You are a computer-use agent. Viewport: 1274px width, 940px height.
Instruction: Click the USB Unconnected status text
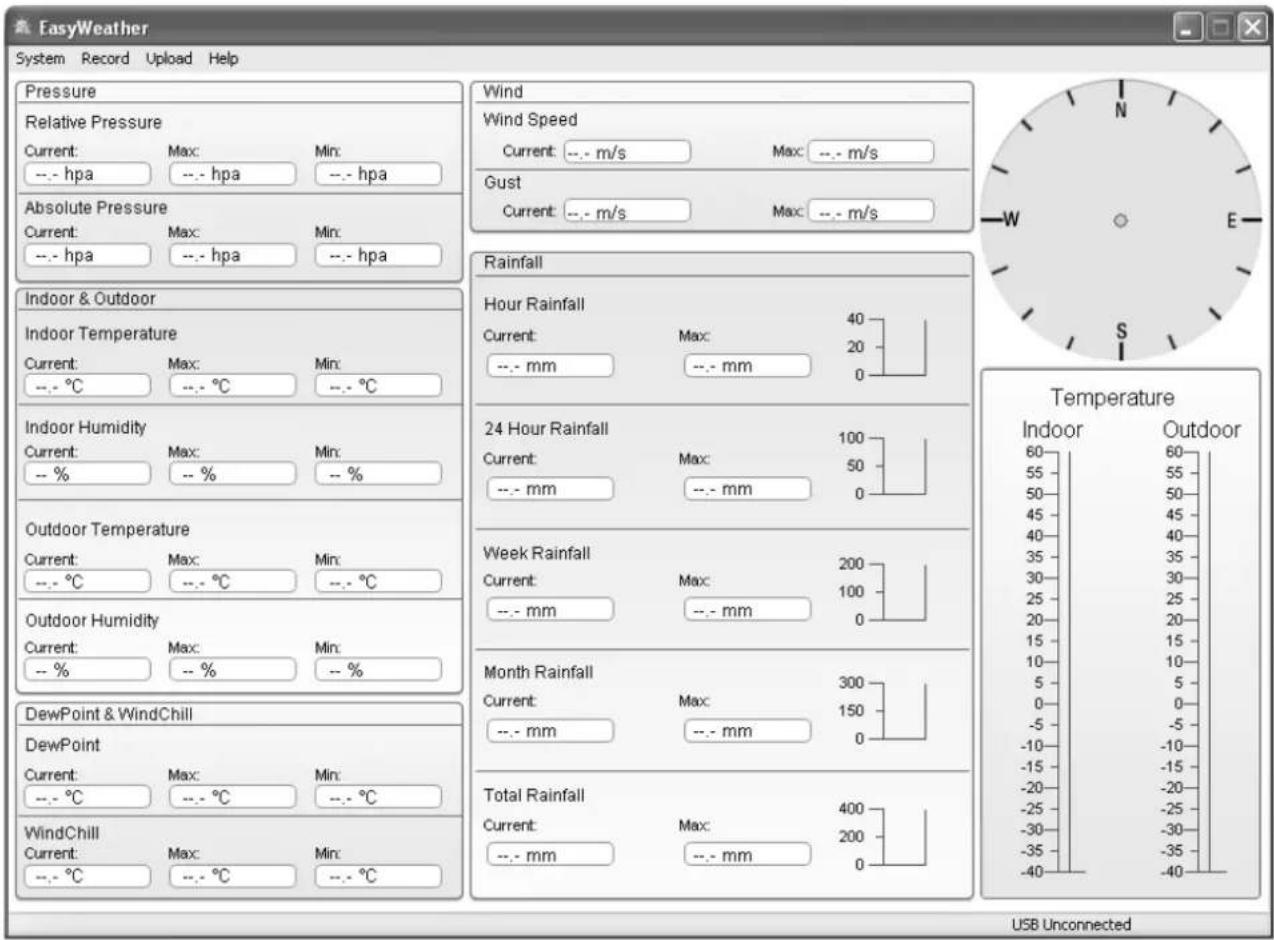(x=1071, y=925)
